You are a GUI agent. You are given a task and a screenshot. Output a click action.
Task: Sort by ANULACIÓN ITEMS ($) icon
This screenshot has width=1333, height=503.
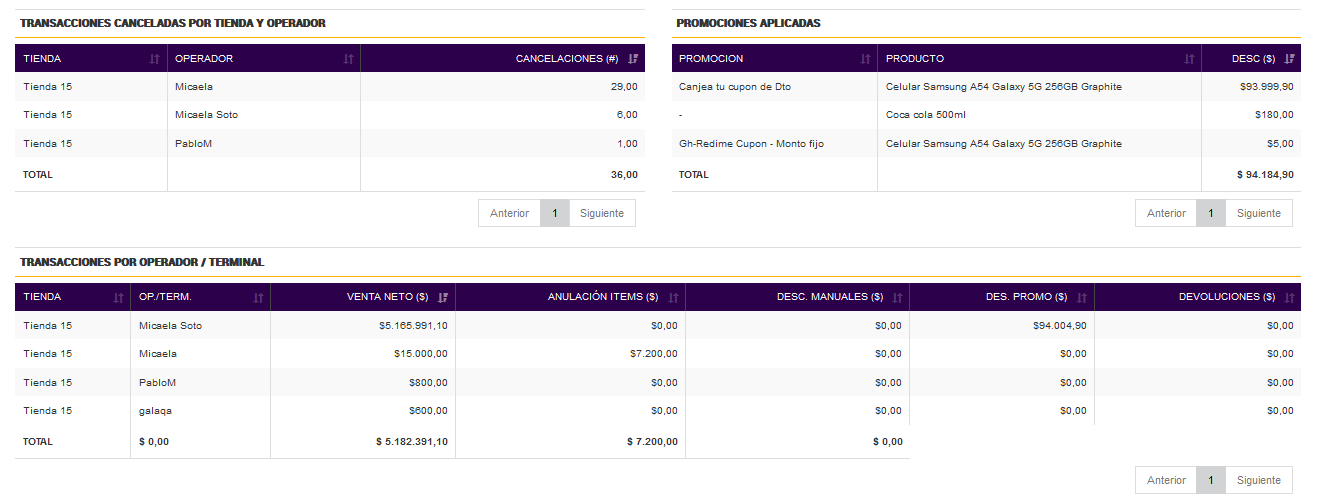point(673,297)
